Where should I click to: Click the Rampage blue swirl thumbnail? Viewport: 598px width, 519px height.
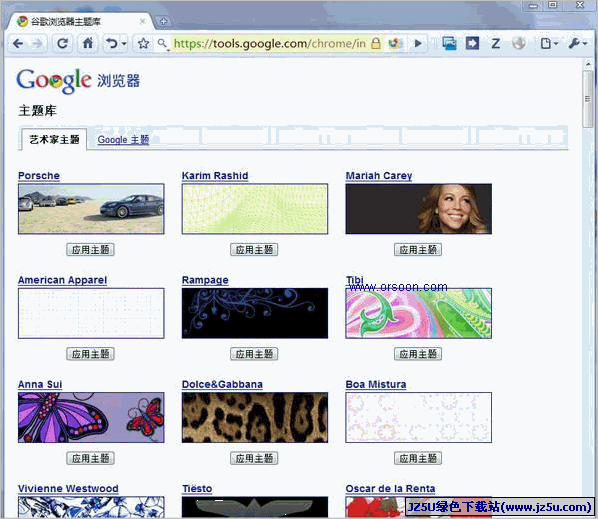tap(255, 313)
